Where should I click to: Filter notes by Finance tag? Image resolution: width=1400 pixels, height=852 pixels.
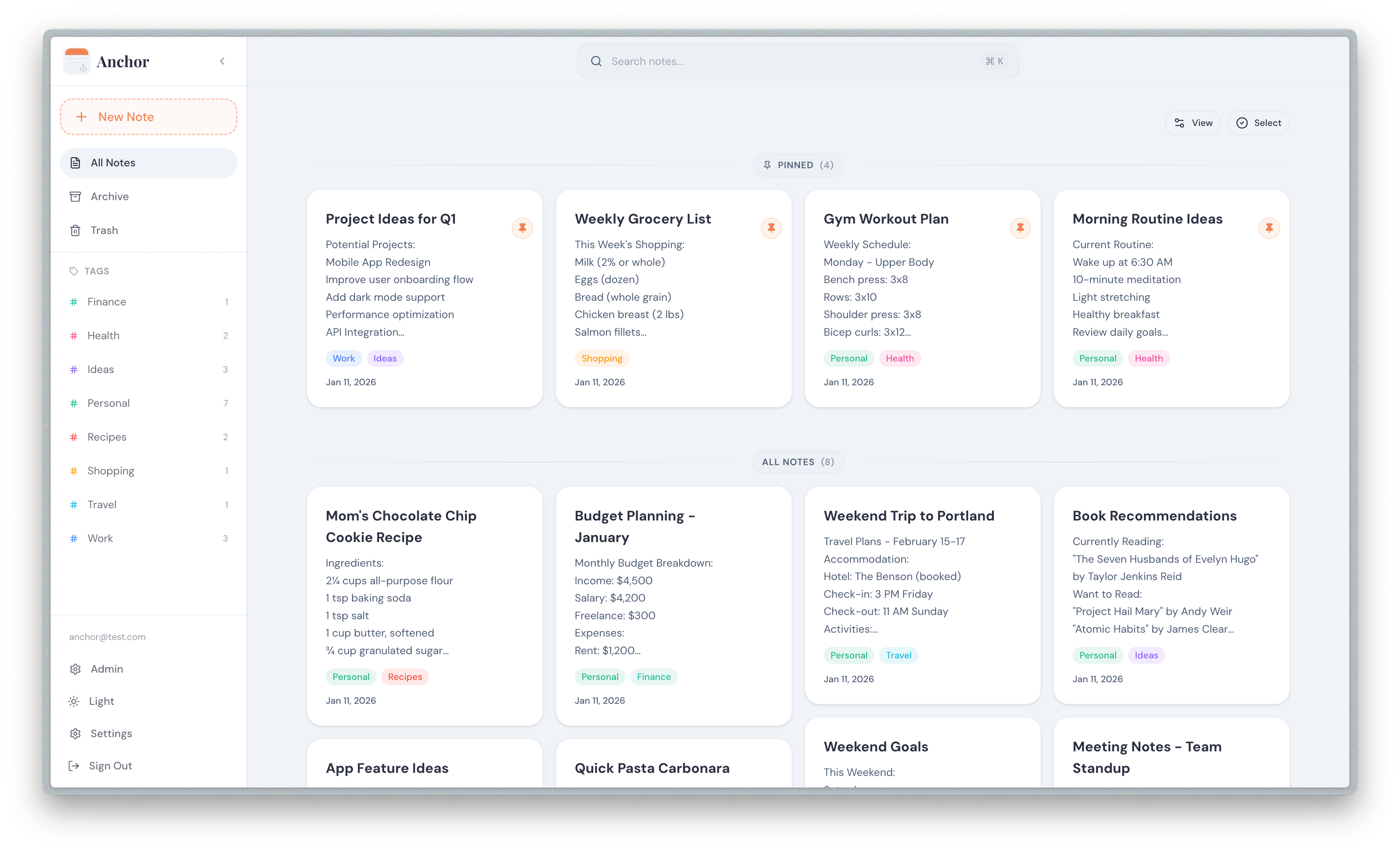coord(148,302)
